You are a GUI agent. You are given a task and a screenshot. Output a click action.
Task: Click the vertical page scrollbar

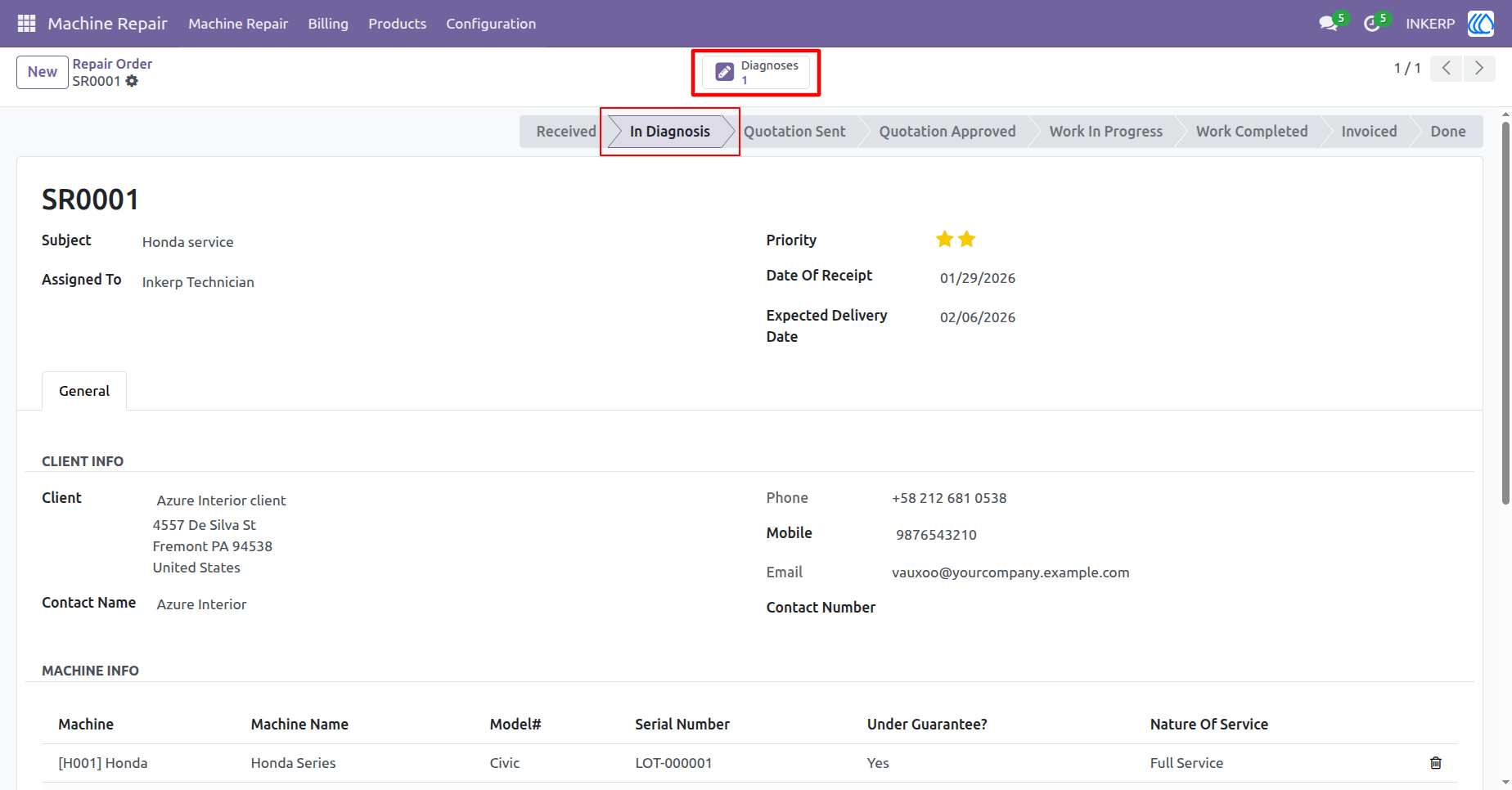[x=1505, y=313]
